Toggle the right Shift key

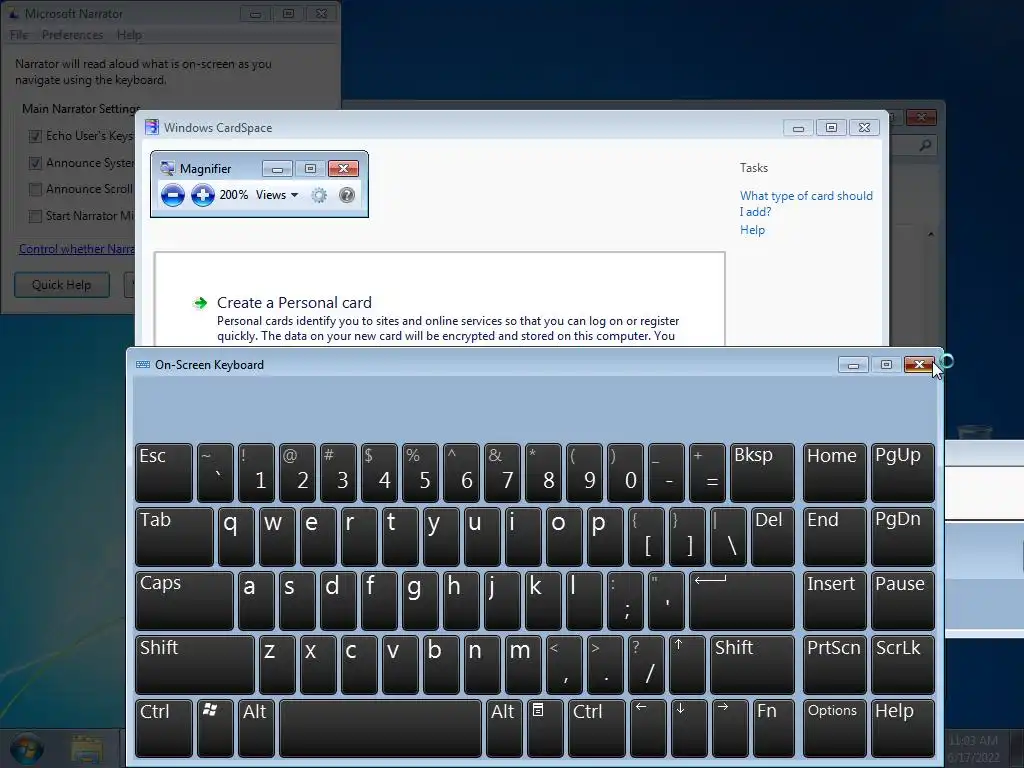752,664
